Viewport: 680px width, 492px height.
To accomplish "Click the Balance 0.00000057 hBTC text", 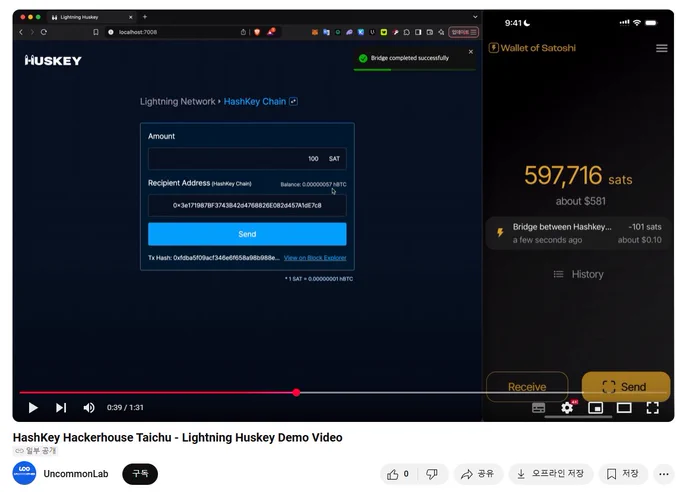I will (313, 184).
